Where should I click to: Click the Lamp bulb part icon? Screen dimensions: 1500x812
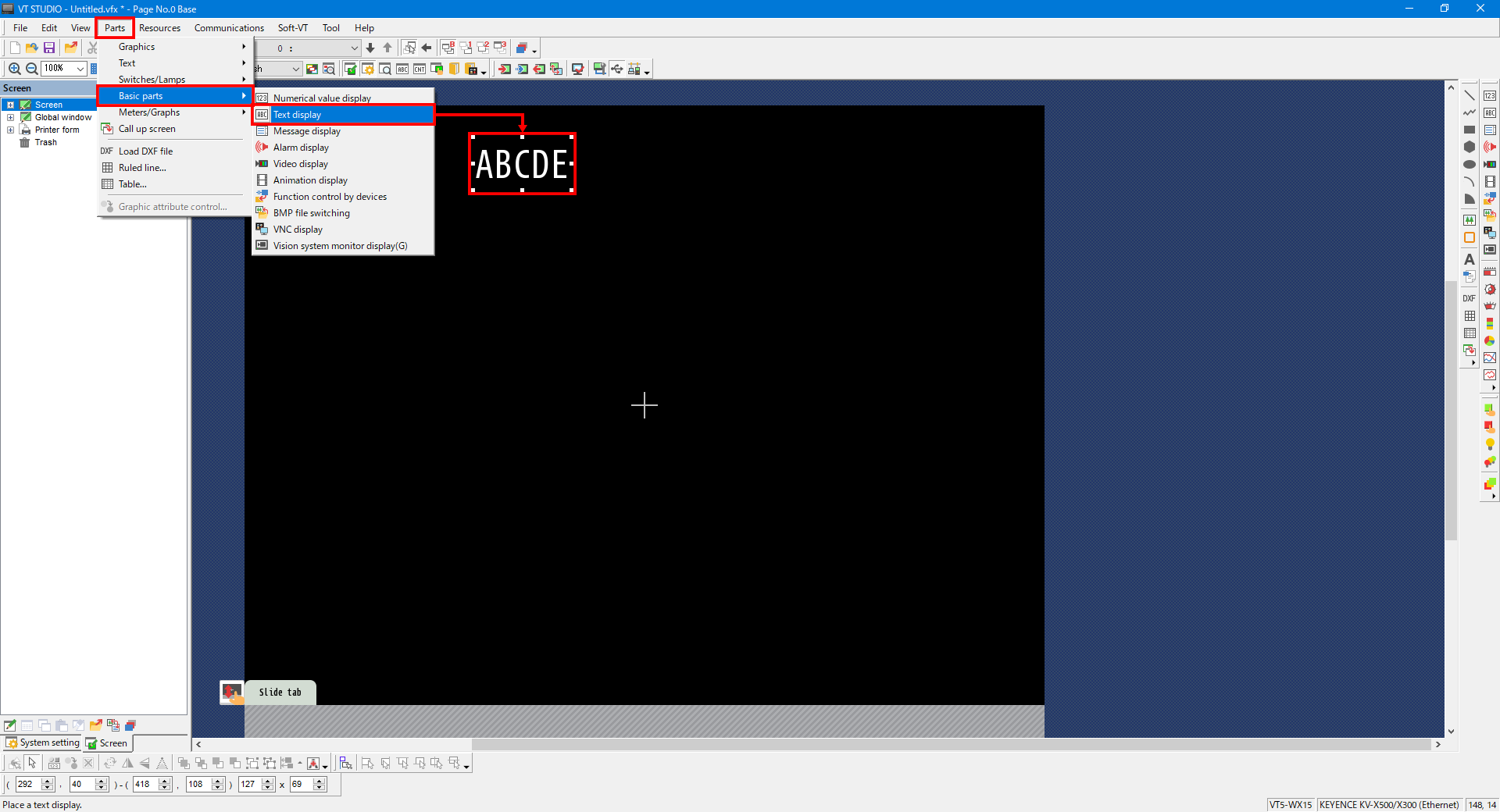tap(1490, 443)
